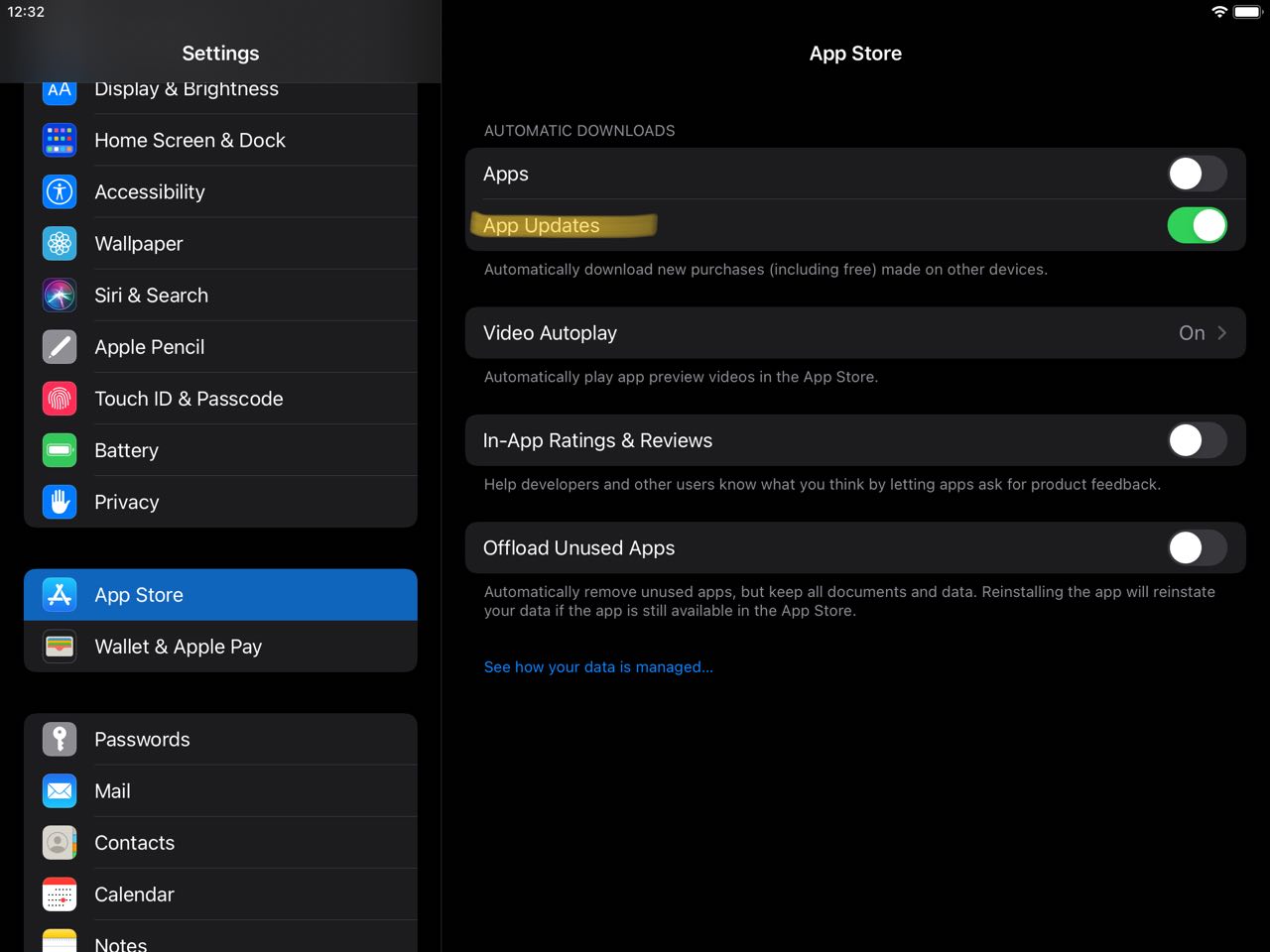Open Home Screen & Dock settings
The height and width of the screenshot is (952, 1270).
coord(220,140)
